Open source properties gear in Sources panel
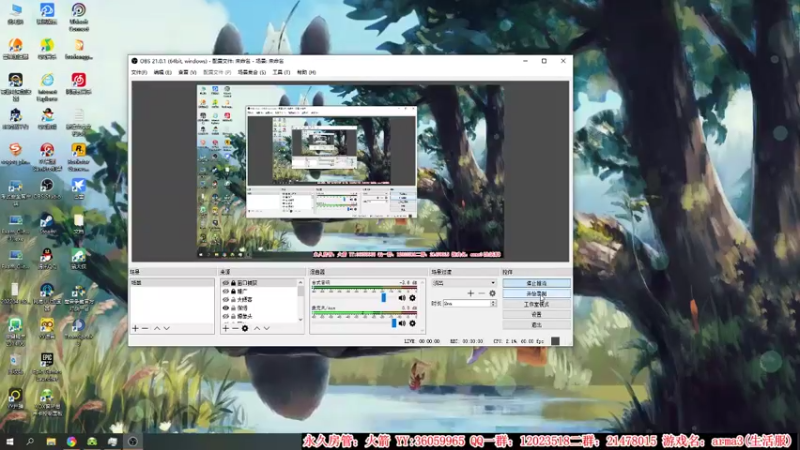Image resolution: width=800 pixels, height=450 pixels. tap(245, 328)
